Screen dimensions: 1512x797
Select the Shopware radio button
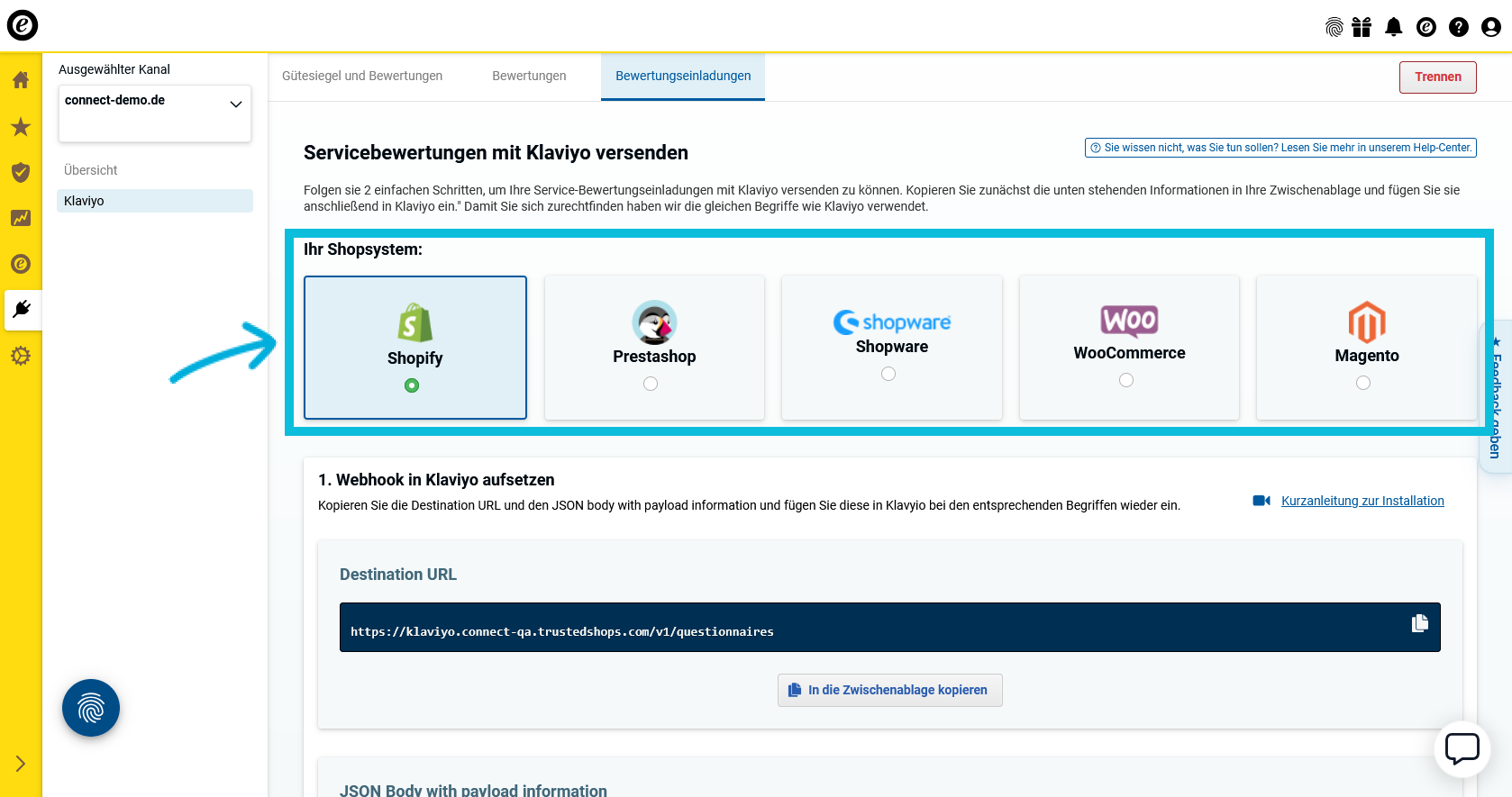[x=888, y=374]
